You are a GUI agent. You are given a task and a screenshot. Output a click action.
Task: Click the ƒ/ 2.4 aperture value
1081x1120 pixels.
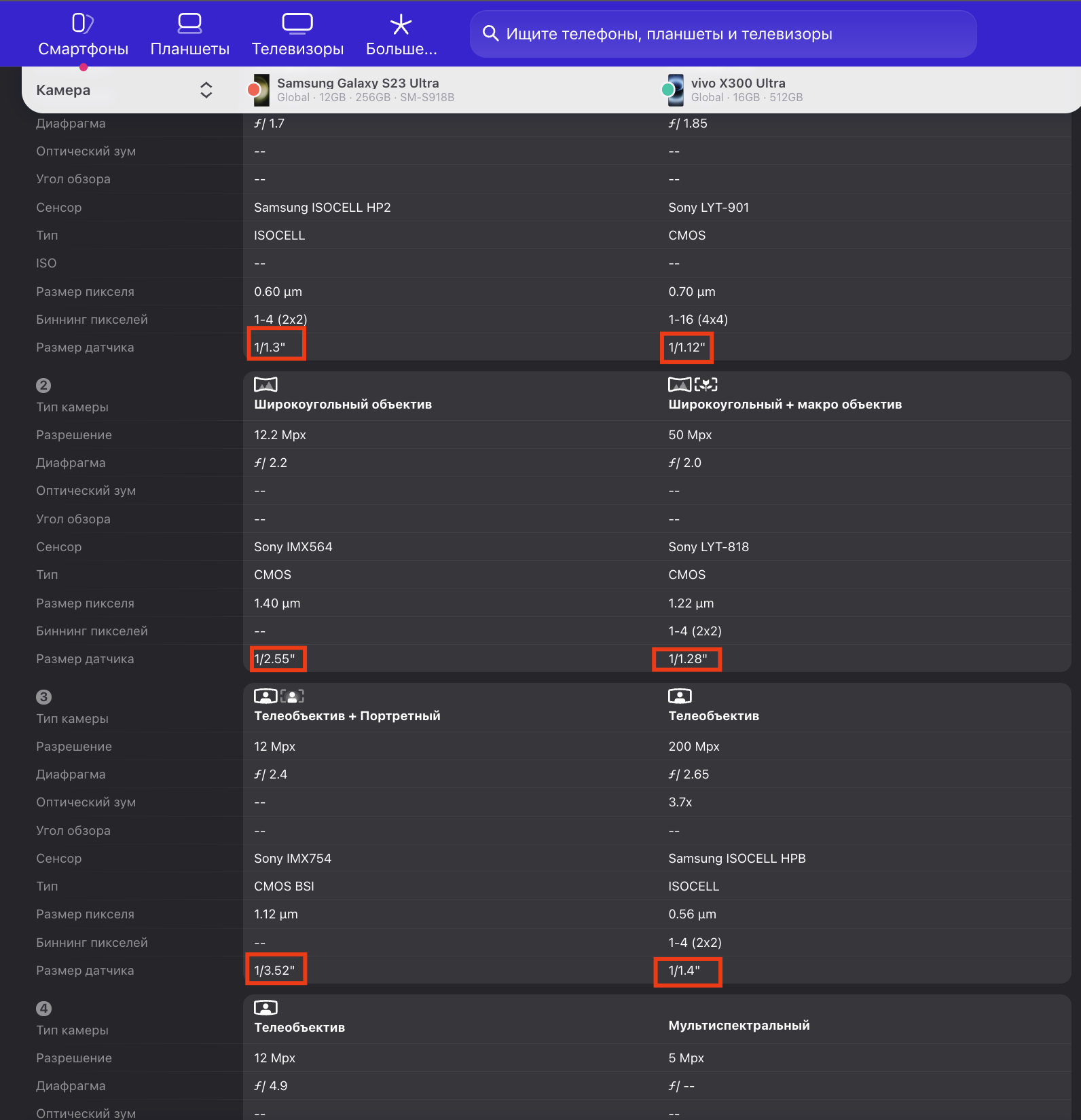[270, 774]
